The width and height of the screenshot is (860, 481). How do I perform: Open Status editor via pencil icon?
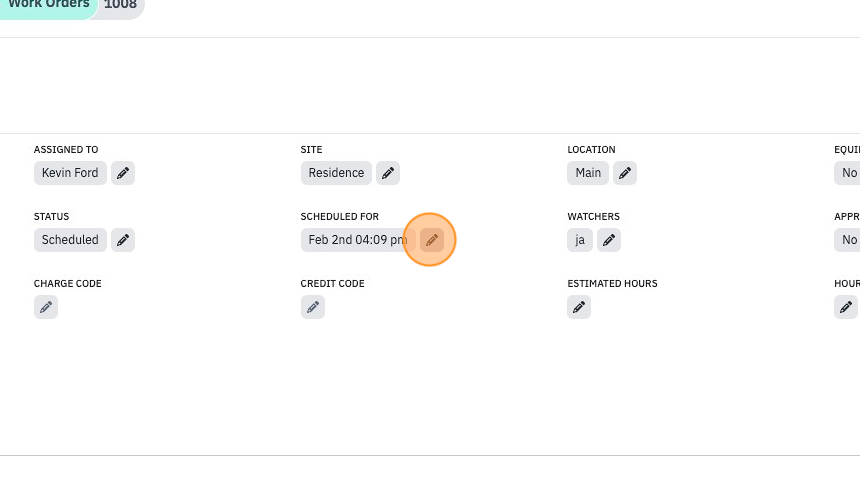123,240
